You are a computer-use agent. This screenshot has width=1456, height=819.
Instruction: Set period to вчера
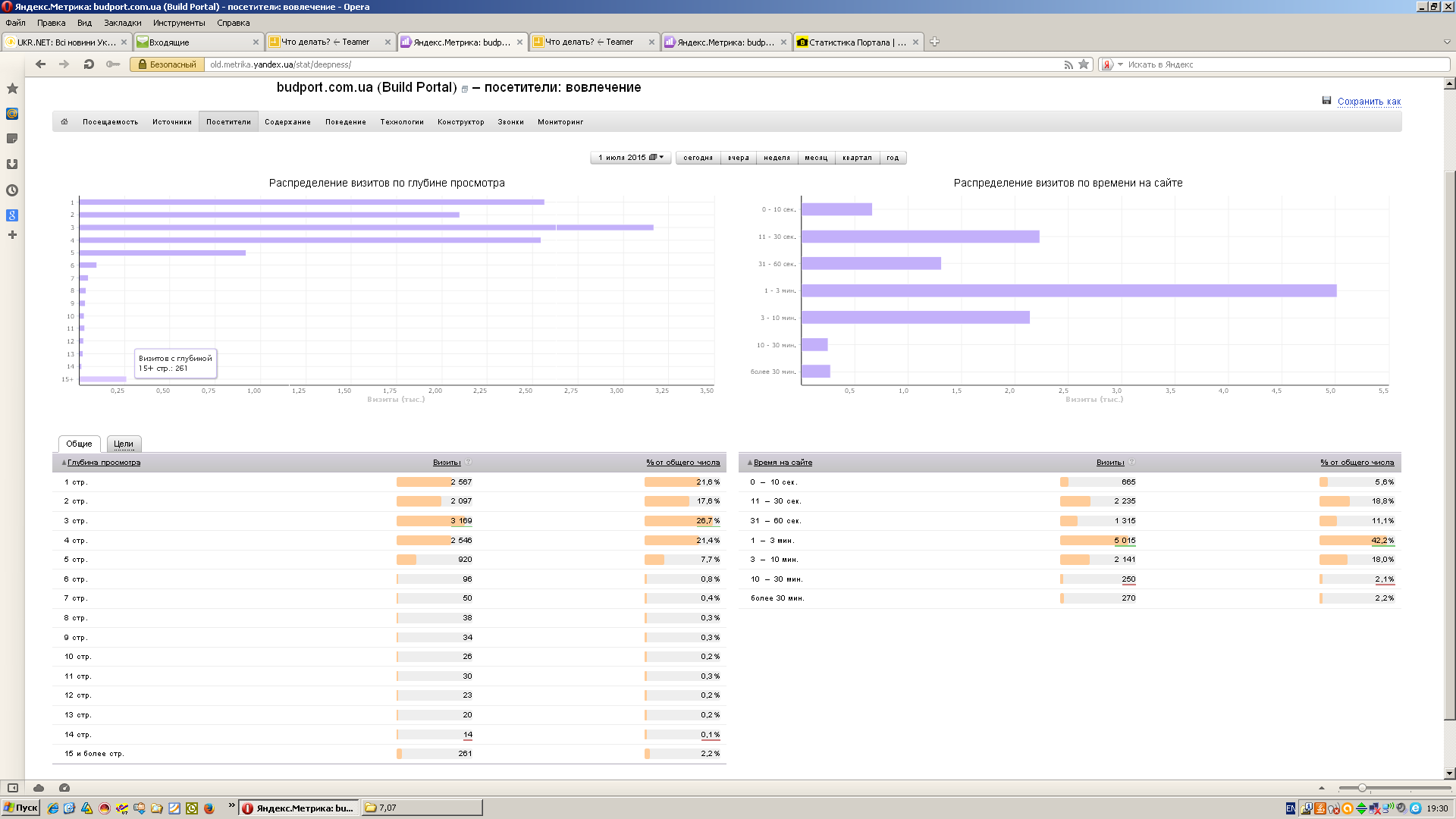739,158
